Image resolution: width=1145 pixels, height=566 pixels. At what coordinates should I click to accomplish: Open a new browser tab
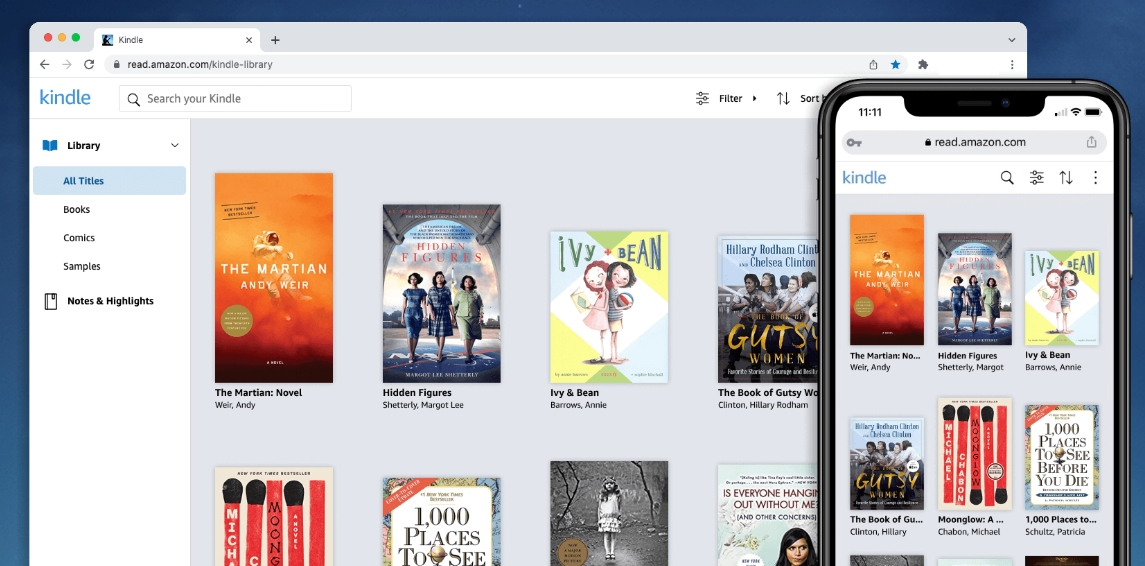click(275, 40)
